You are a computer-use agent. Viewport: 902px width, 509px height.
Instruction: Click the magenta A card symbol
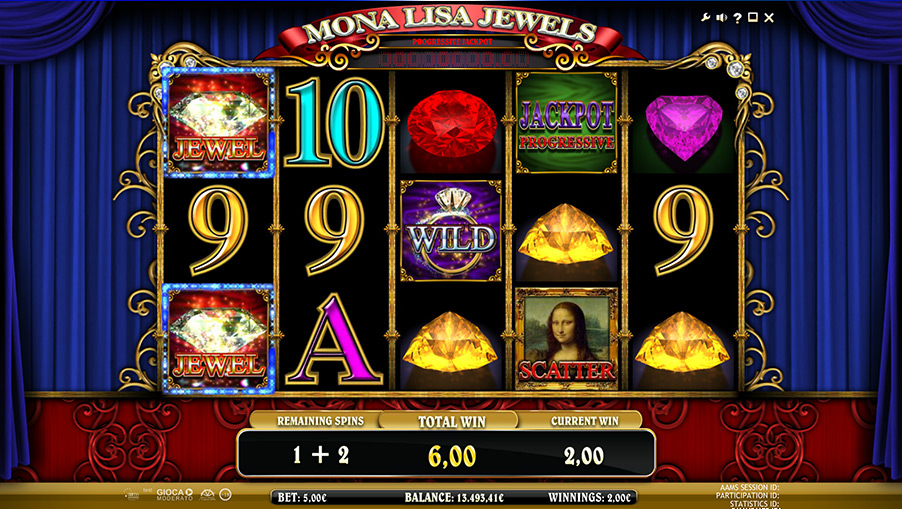tap(334, 339)
